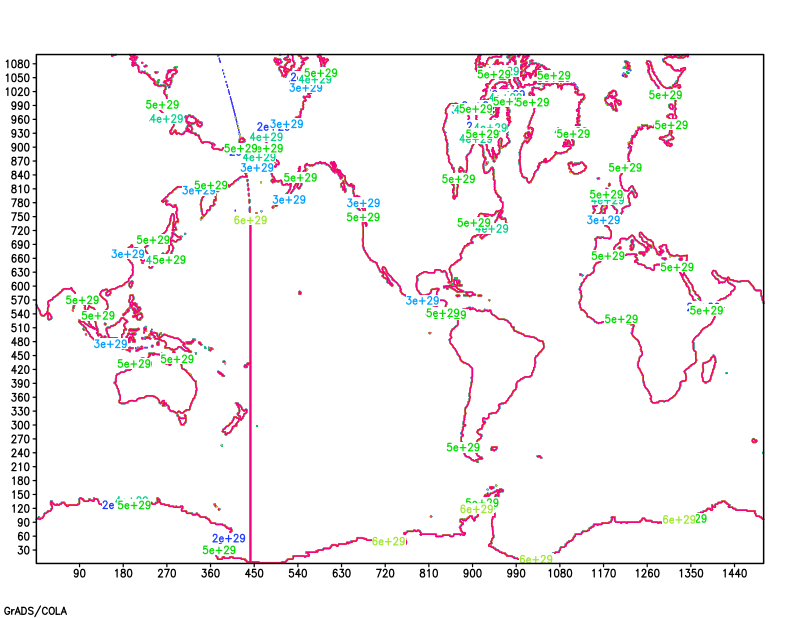Click the 600 tick label on y-axis
Screen dimensions: 800x618
tap(22, 286)
